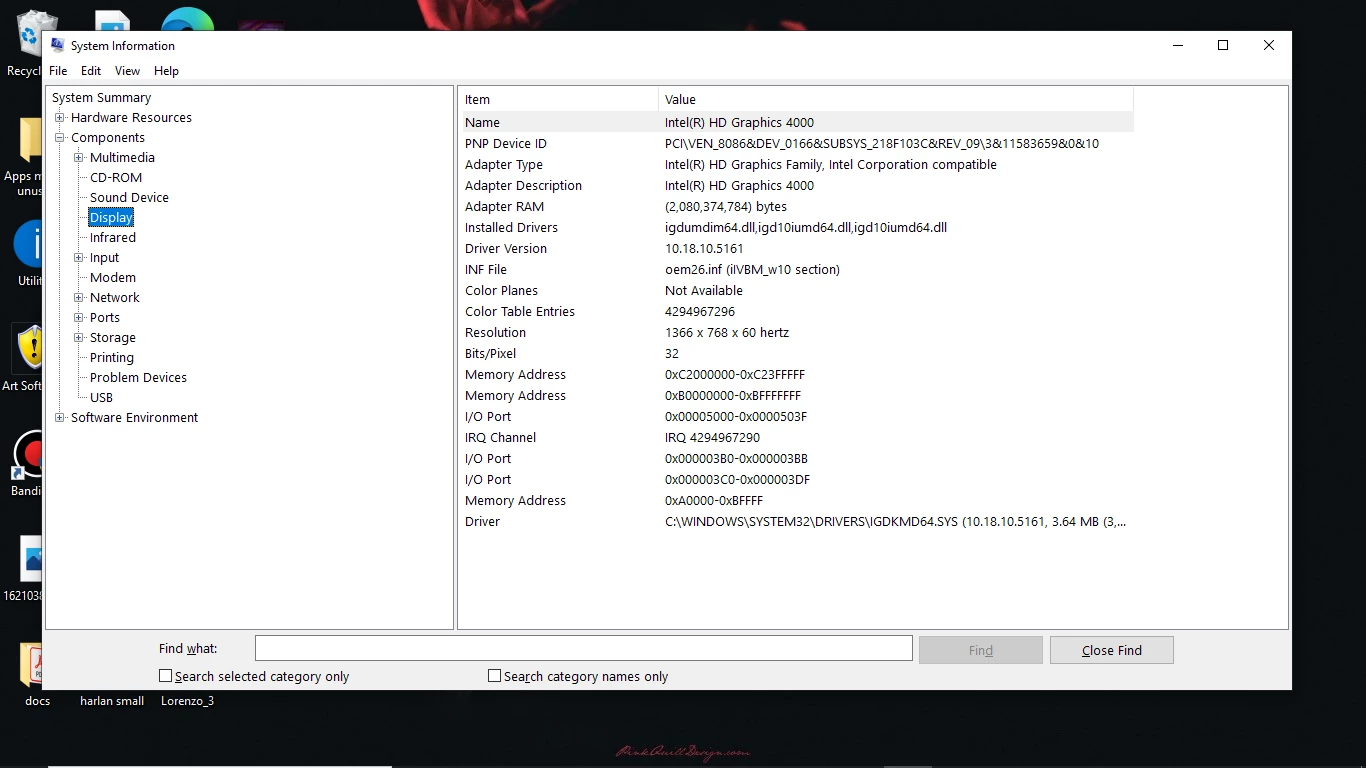Open the Help menu
The image size is (1366, 768).
pos(166,71)
